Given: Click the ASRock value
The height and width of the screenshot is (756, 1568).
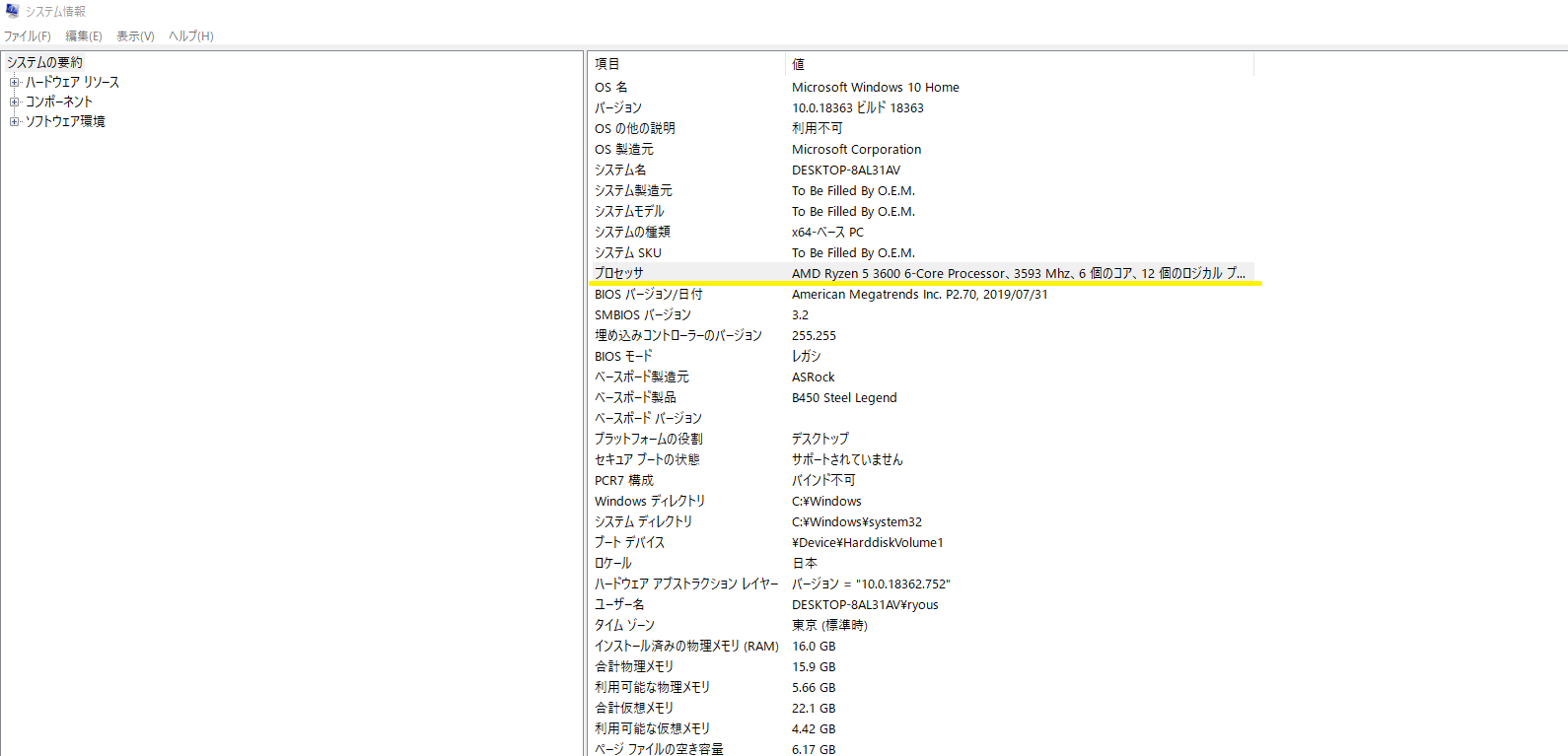Looking at the screenshot, I should click(x=814, y=377).
